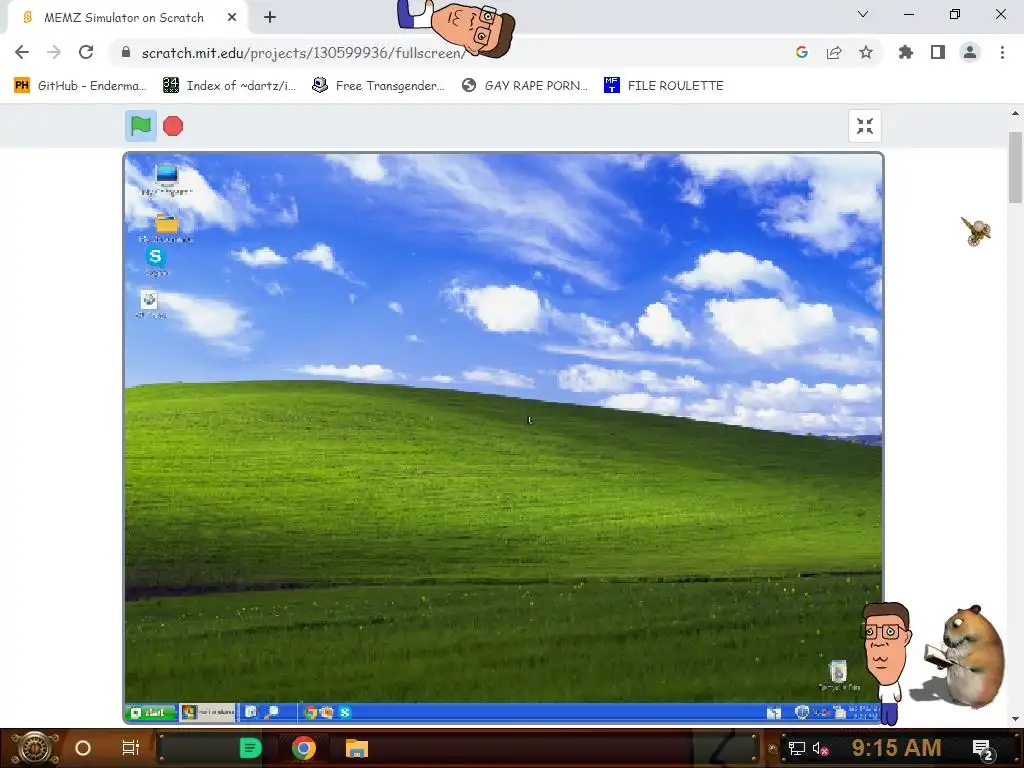Click the address bar URL field
This screenshot has width=1024, height=768.
tap(451, 52)
